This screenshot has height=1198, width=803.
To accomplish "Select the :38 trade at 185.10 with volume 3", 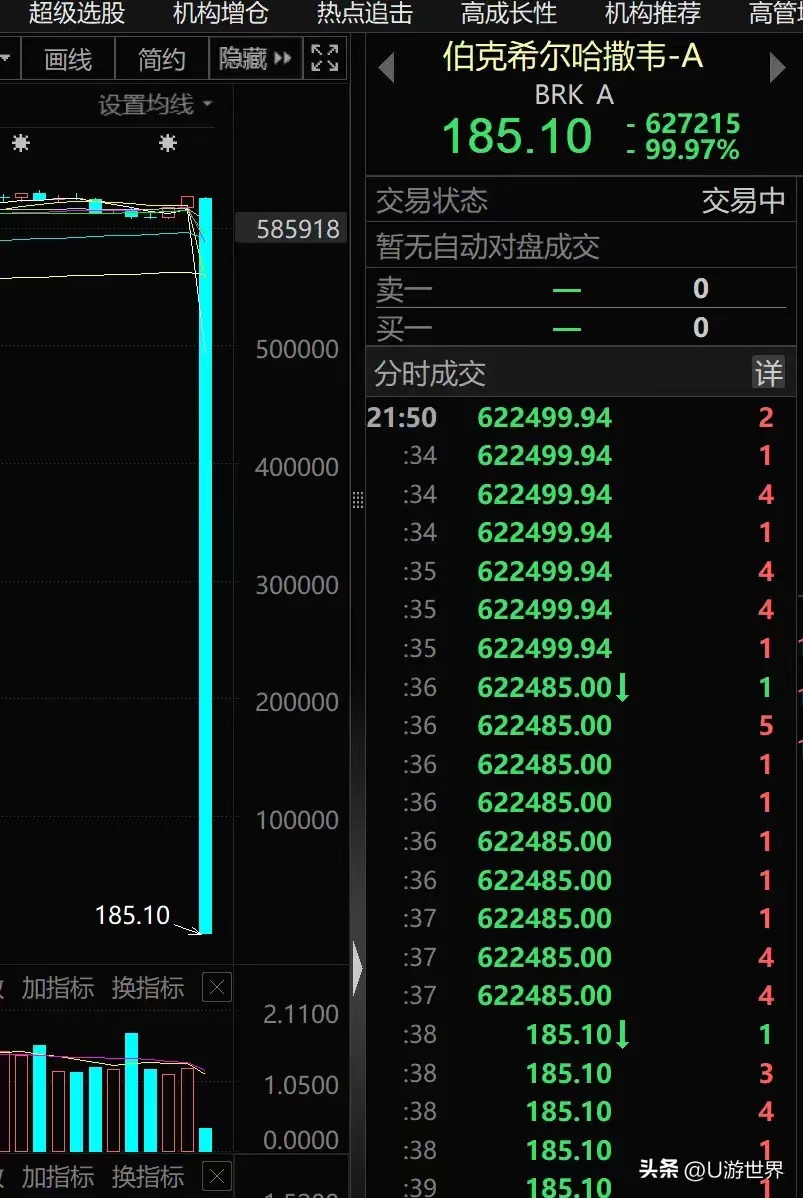I will 581,1073.
